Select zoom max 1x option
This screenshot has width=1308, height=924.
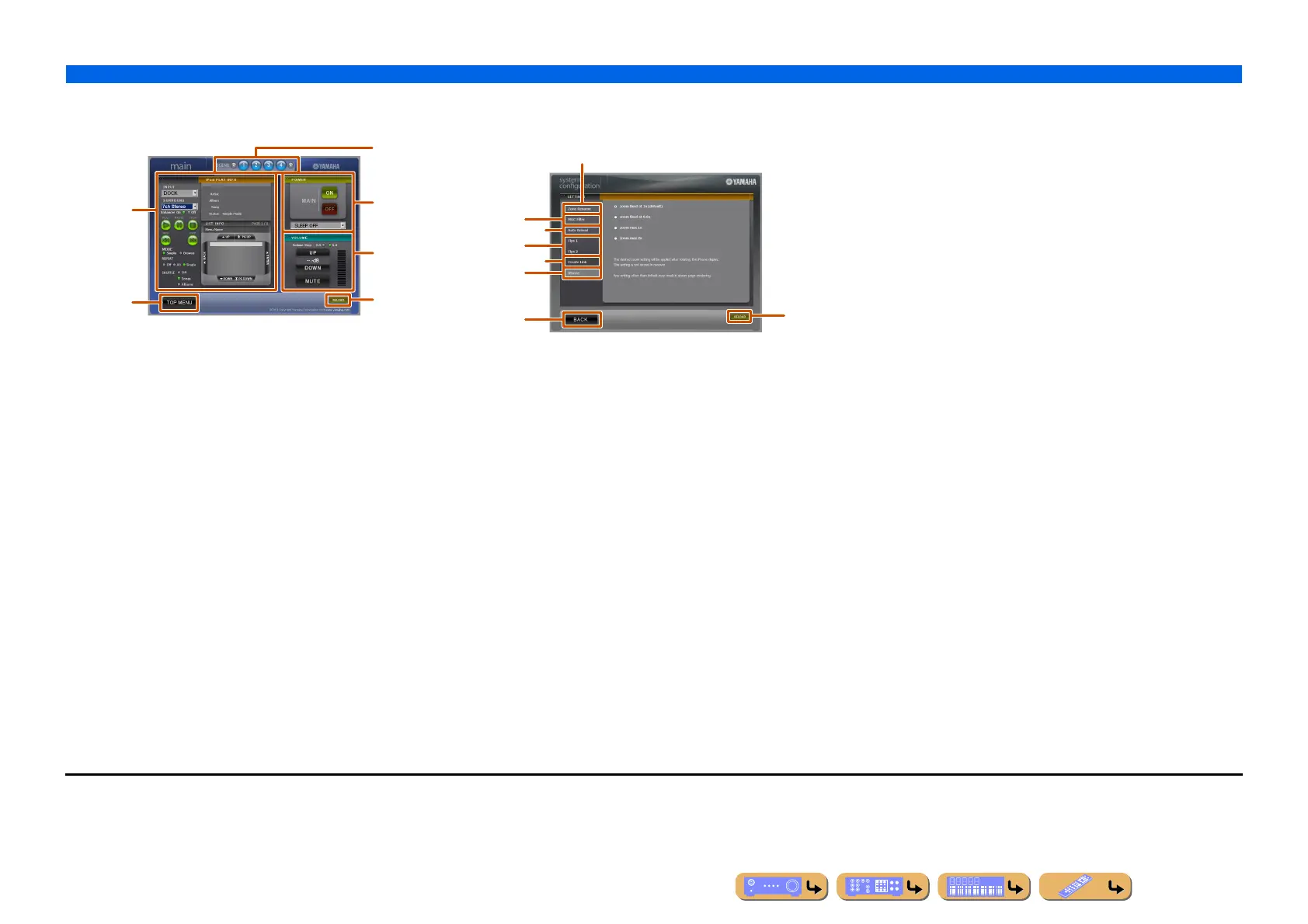click(x=615, y=228)
